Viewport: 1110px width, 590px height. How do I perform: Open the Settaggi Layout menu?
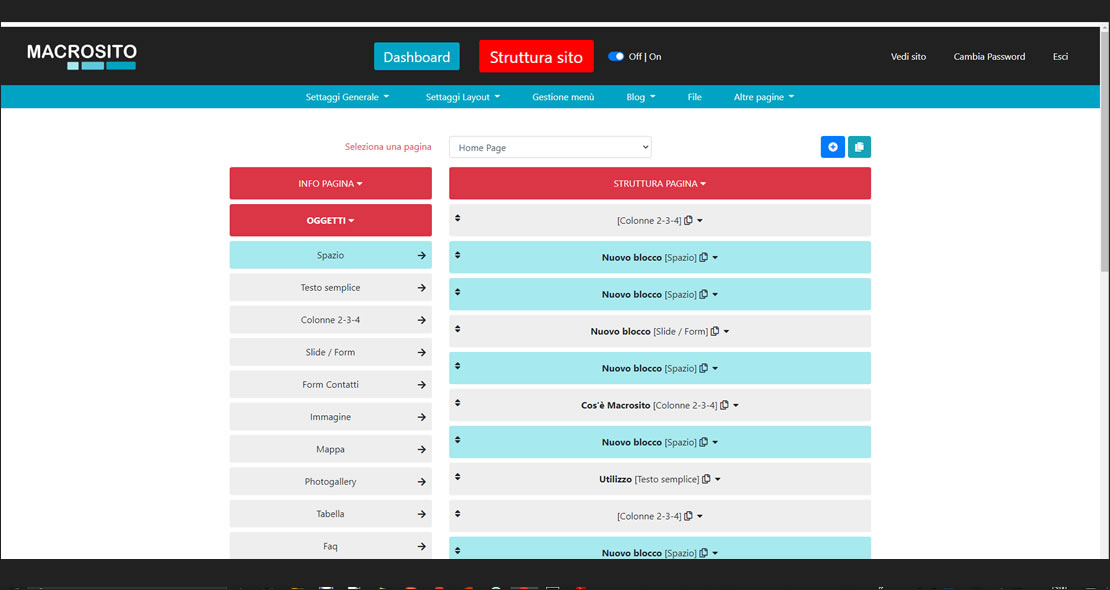point(462,97)
